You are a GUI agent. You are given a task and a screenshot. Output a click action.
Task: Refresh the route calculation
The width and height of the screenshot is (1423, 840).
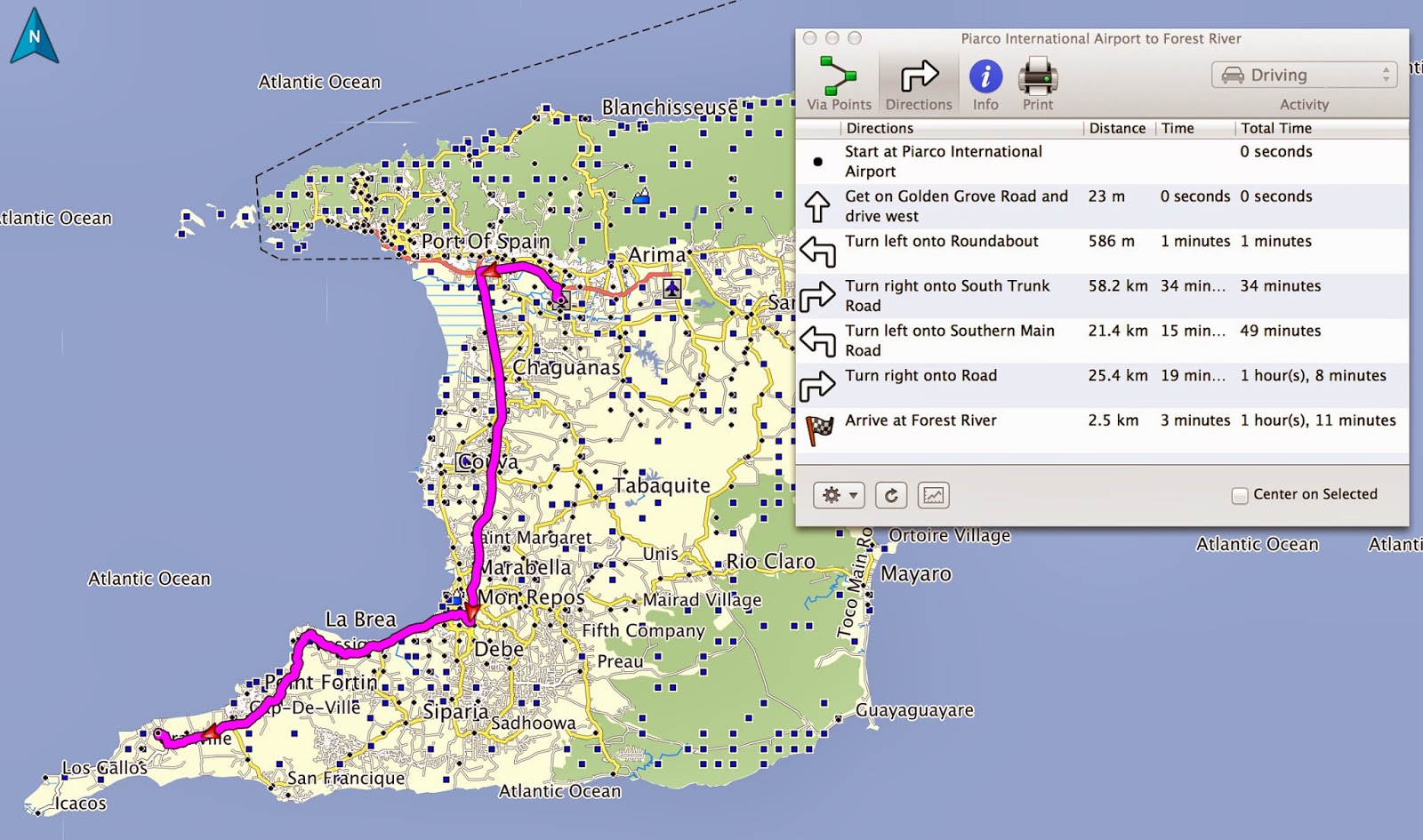pos(891,495)
